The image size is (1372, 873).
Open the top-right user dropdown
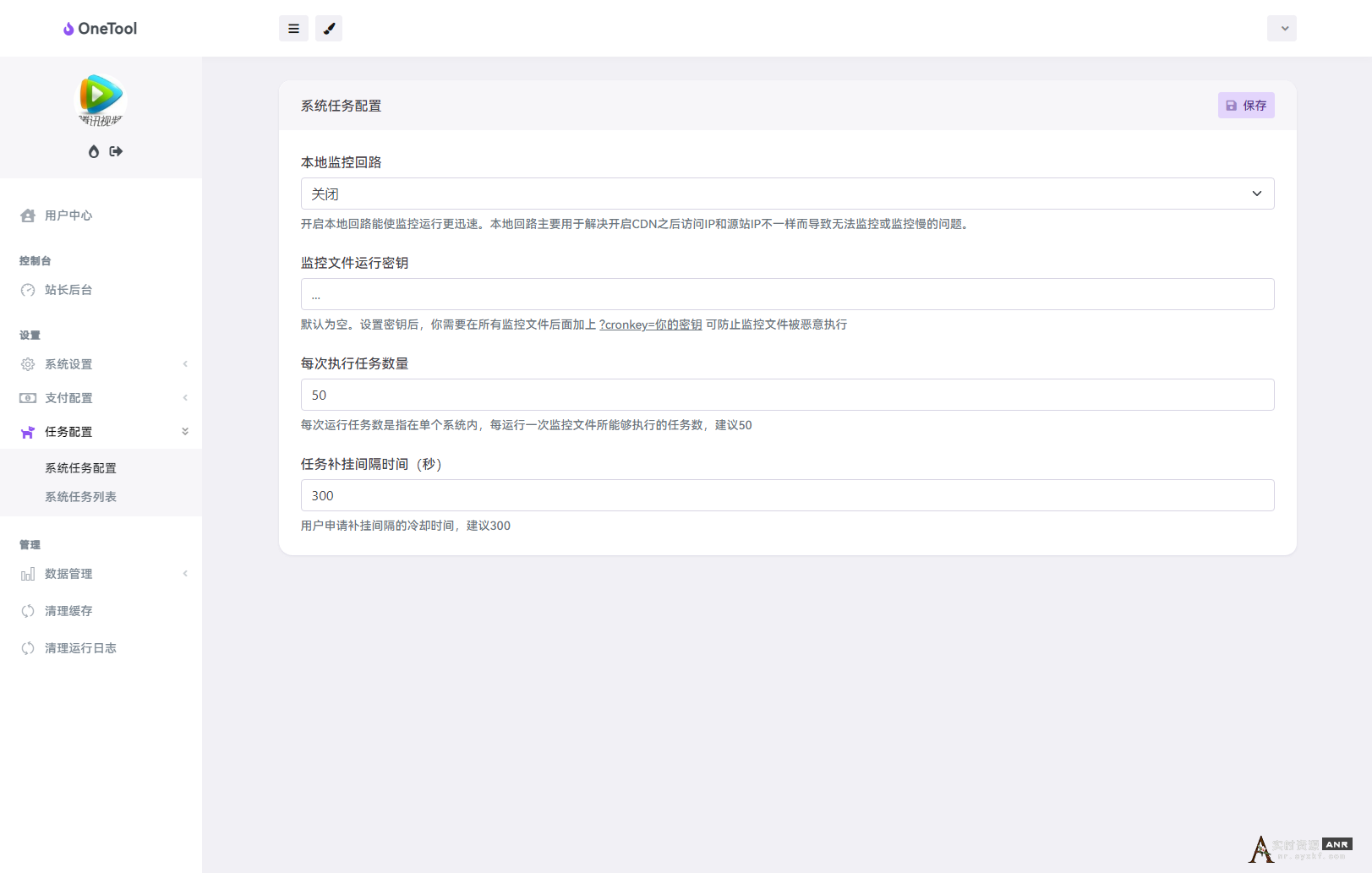coord(1282,28)
